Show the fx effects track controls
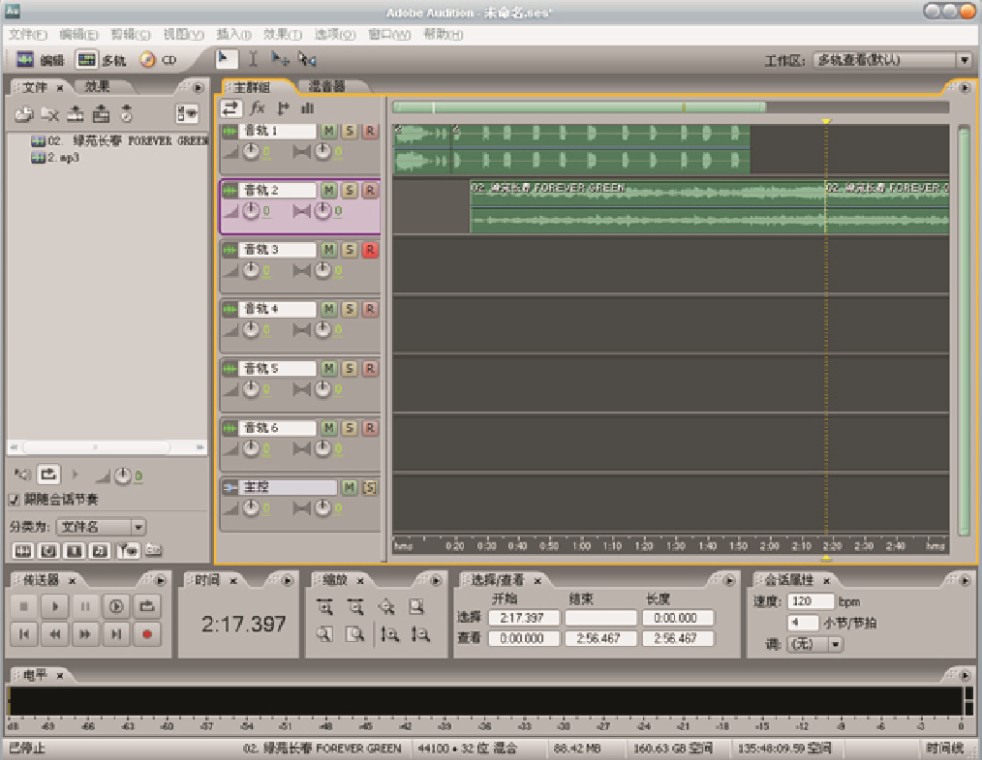Viewport: 982px width, 760px height. [257, 108]
